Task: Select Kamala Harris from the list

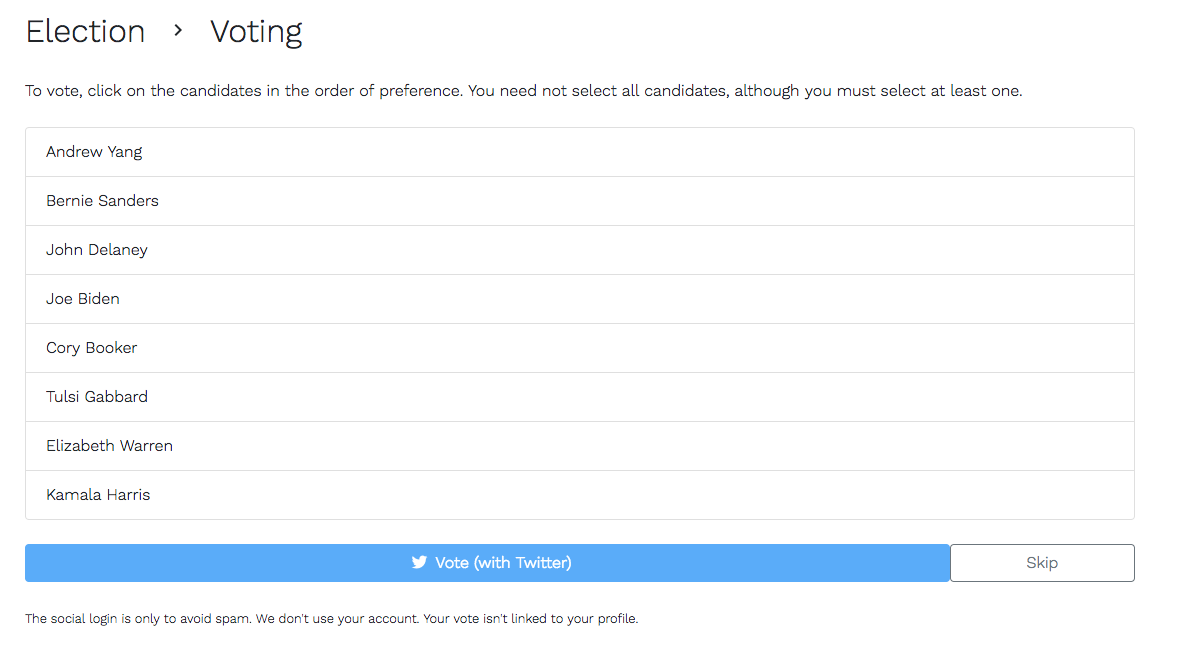Action: coord(98,495)
